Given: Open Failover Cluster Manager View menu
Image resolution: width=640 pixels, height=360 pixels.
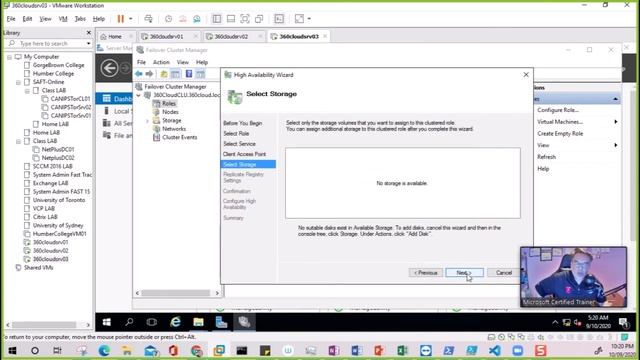Looking at the screenshot, I should coord(182,62).
